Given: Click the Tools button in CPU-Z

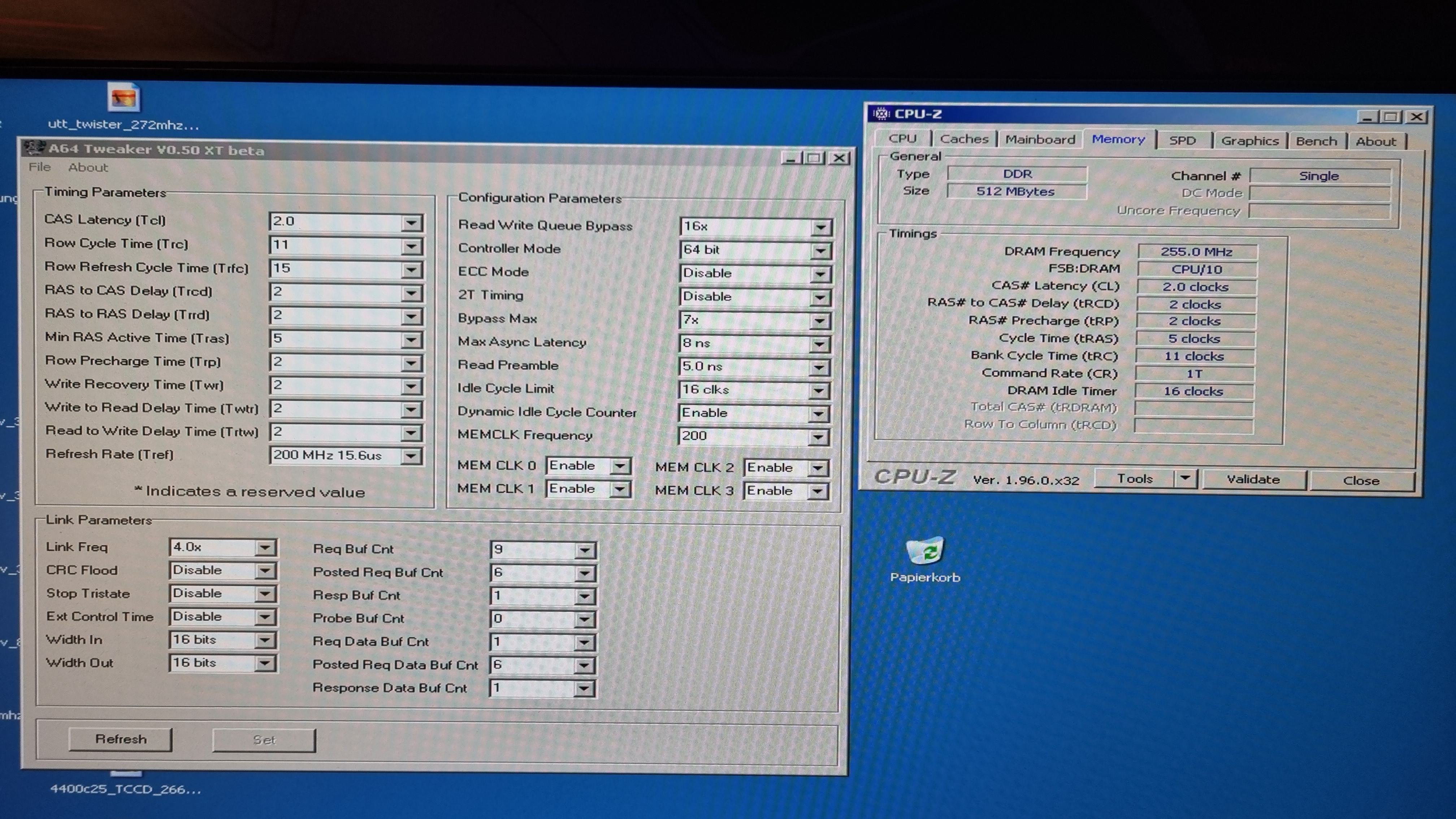Looking at the screenshot, I should pos(1134,479).
